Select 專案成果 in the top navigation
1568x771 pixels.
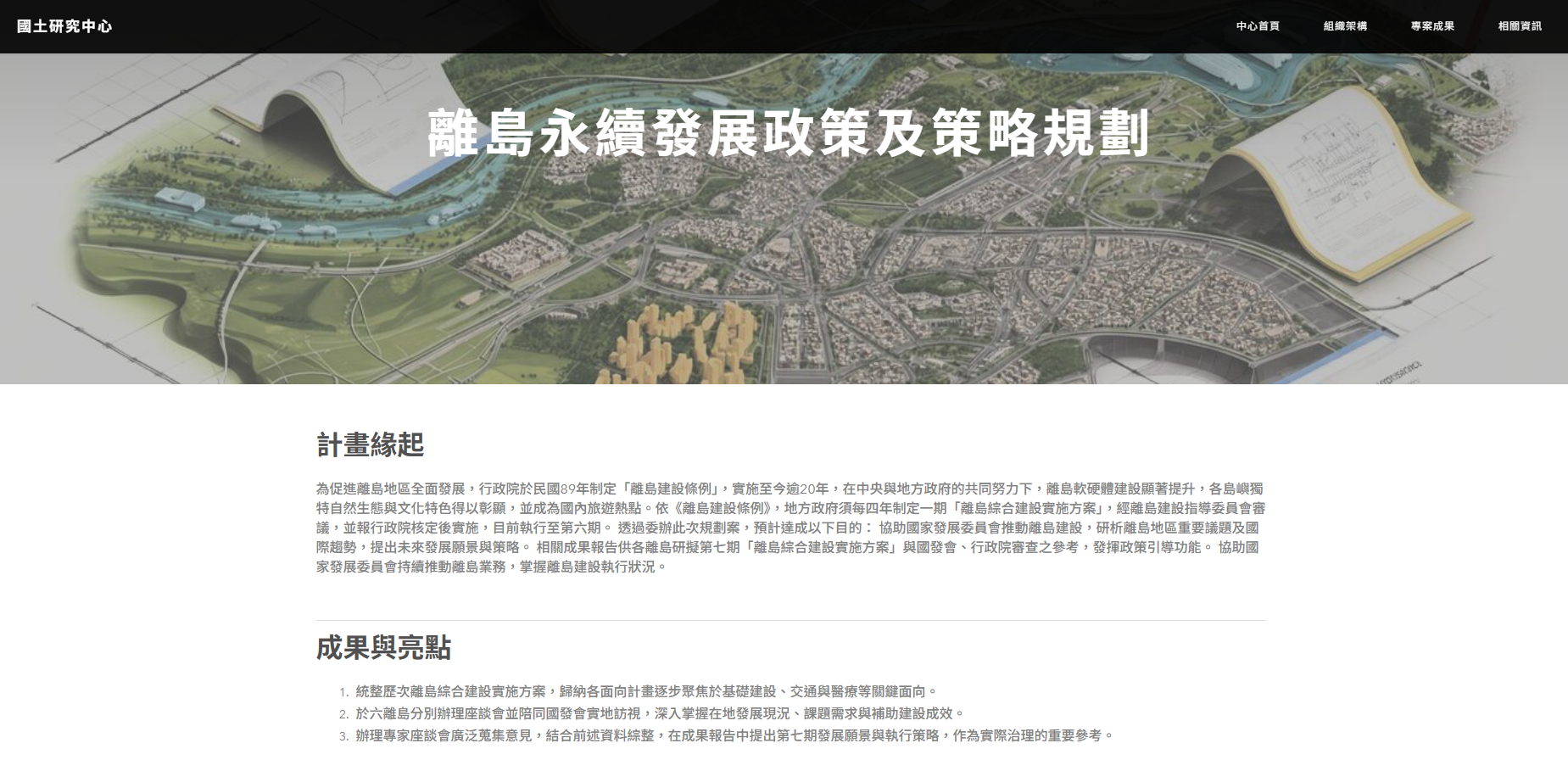click(1432, 26)
